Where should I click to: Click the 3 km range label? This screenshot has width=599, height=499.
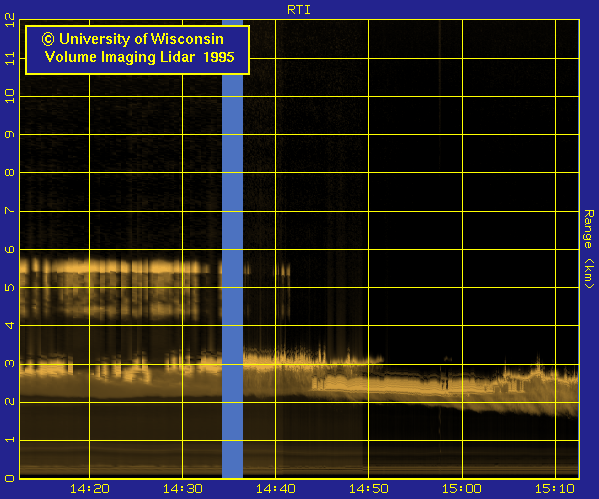coord(10,363)
